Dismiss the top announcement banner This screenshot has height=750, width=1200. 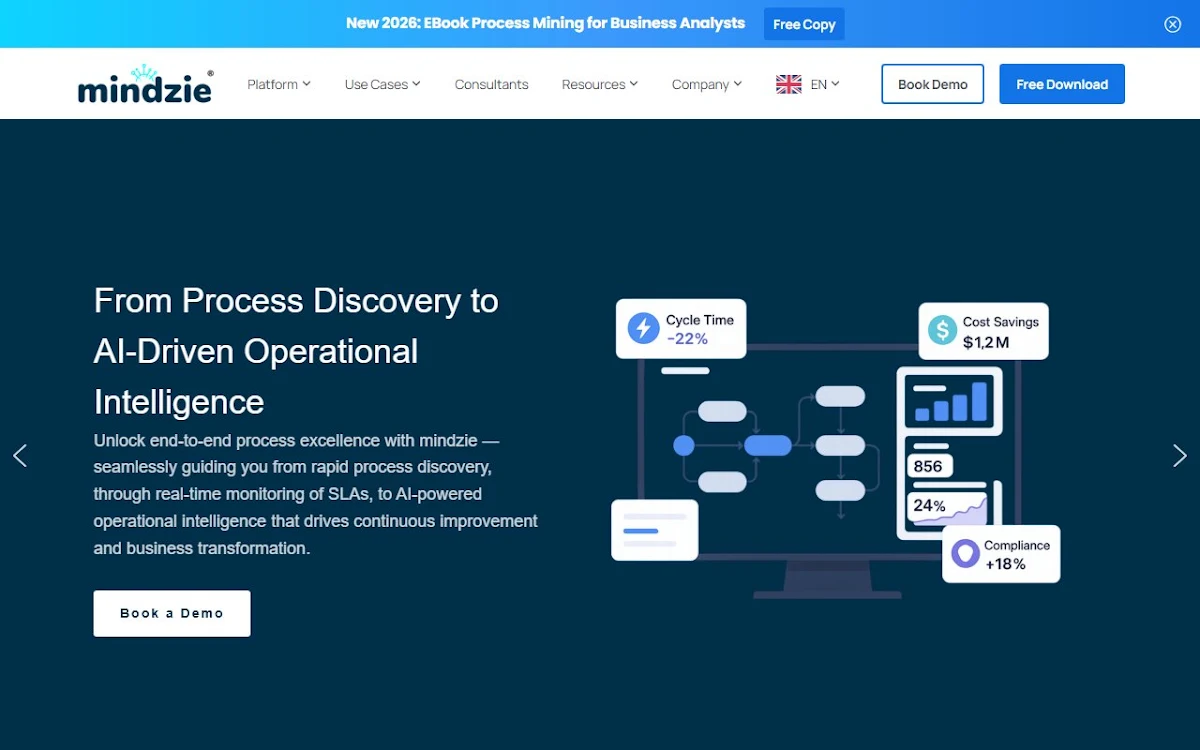click(1173, 24)
